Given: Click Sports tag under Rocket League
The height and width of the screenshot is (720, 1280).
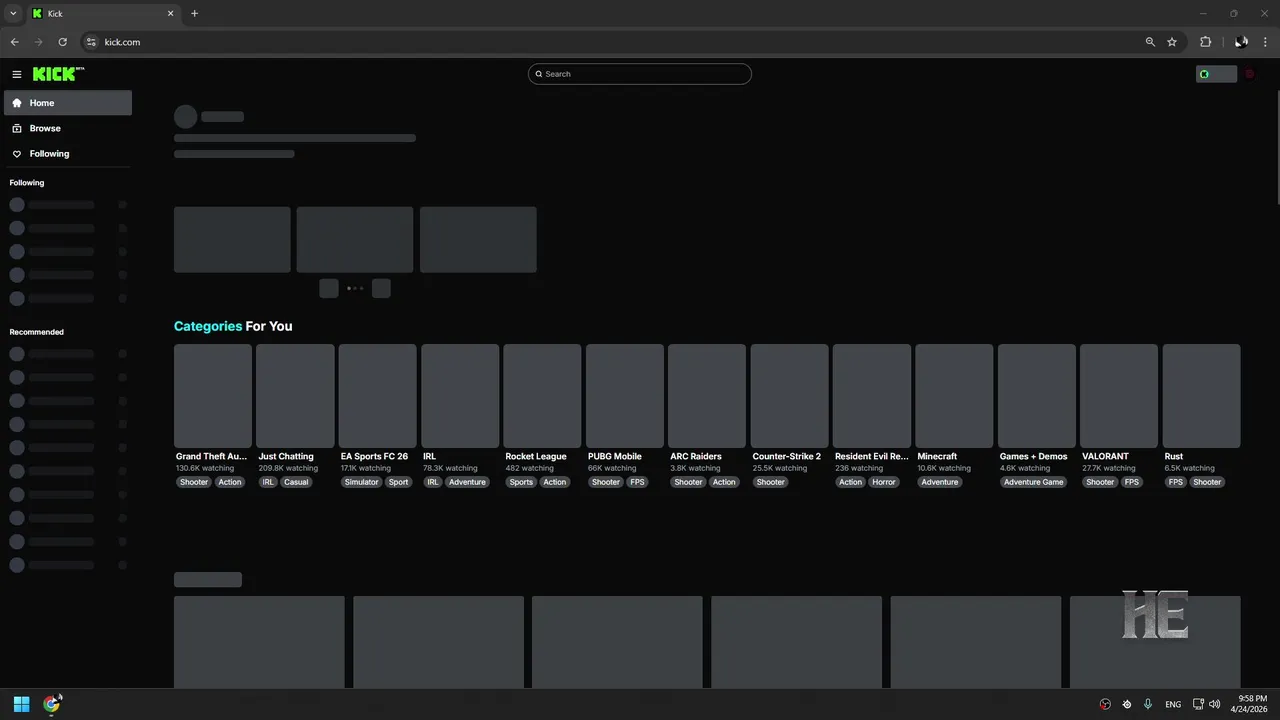Looking at the screenshot, I should point(521,482).
